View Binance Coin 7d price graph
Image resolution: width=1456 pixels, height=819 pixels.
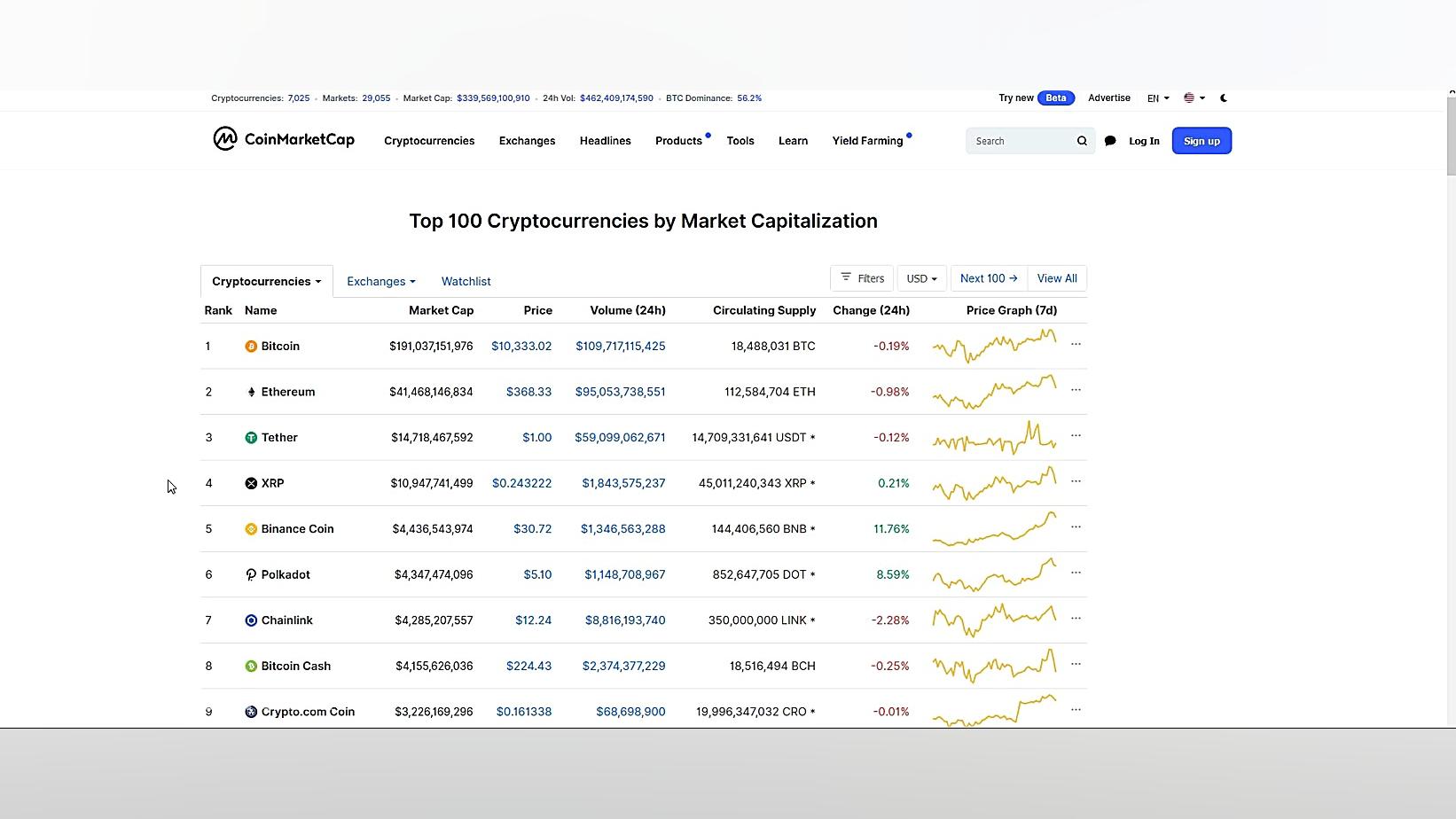click(x=994, y=529)
